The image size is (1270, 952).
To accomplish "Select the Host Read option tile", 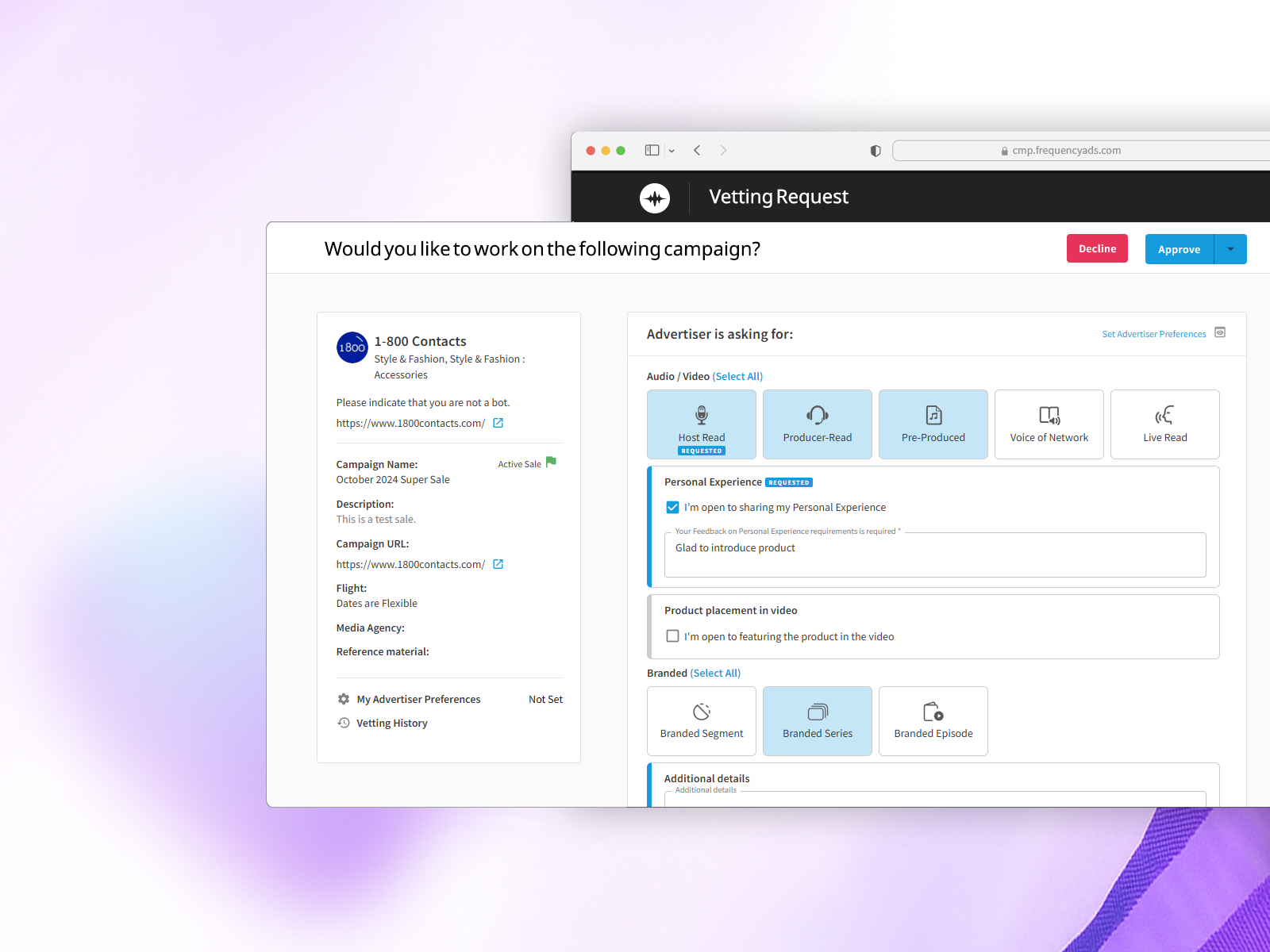I will pyautogui.click(x=701, y=424).
